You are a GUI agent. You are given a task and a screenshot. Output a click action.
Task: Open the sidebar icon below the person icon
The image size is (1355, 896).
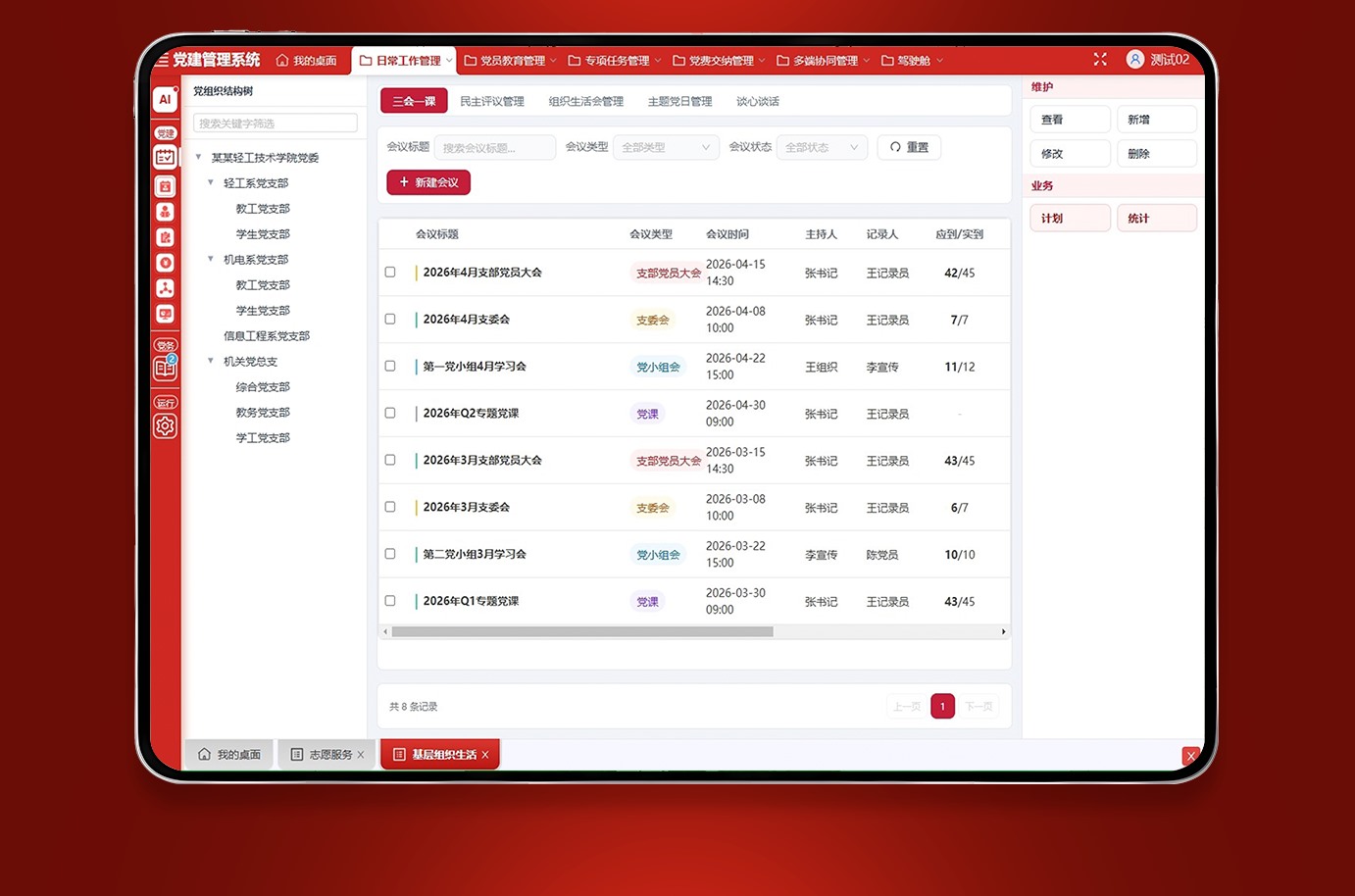click(165, 237)
